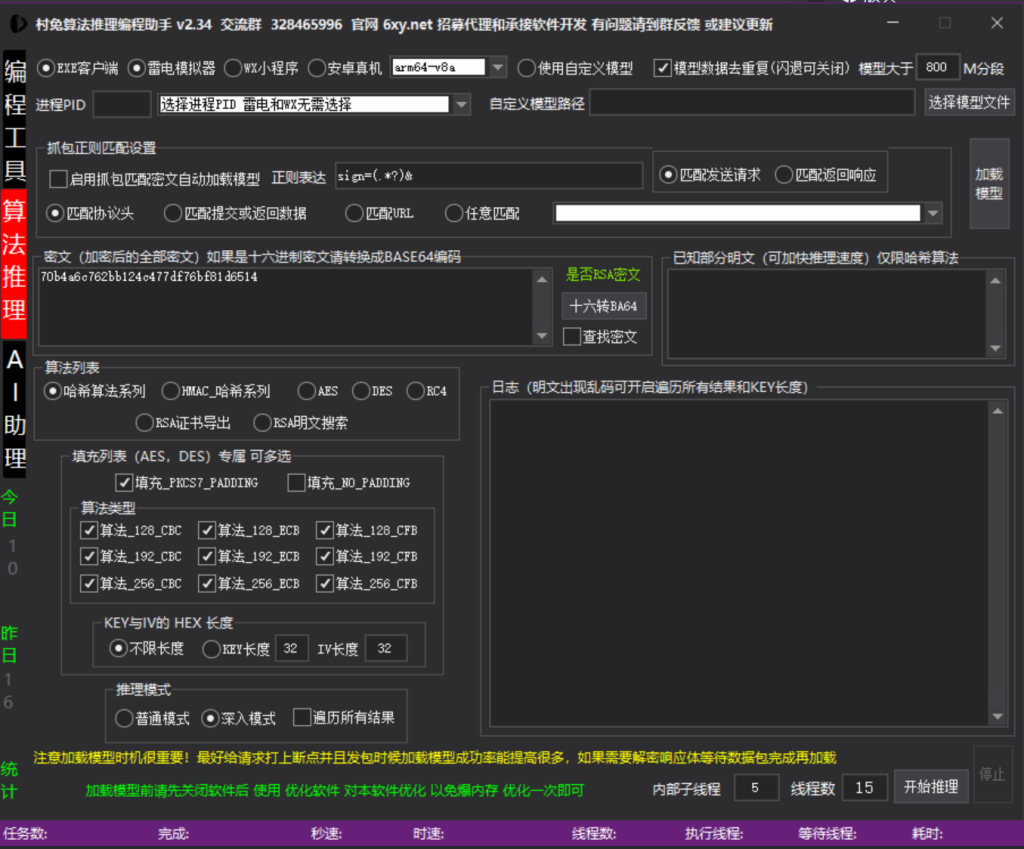Click the log panel vertical scrollbar
Viewport: 1024px width, 849px height.
[x=996, y=560]
